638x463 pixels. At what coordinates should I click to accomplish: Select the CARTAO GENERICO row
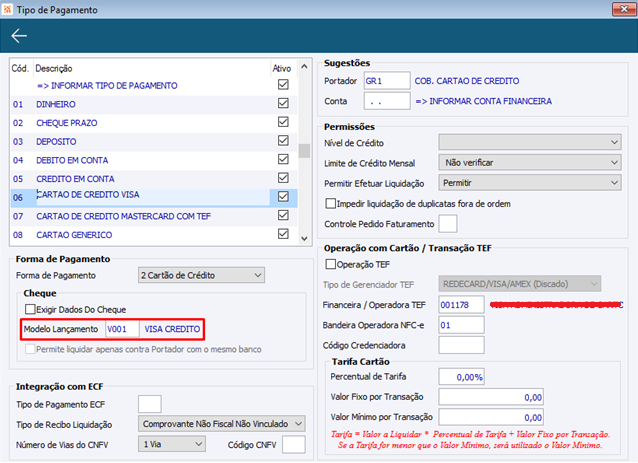pyautogui.click(x=154, y=235)
